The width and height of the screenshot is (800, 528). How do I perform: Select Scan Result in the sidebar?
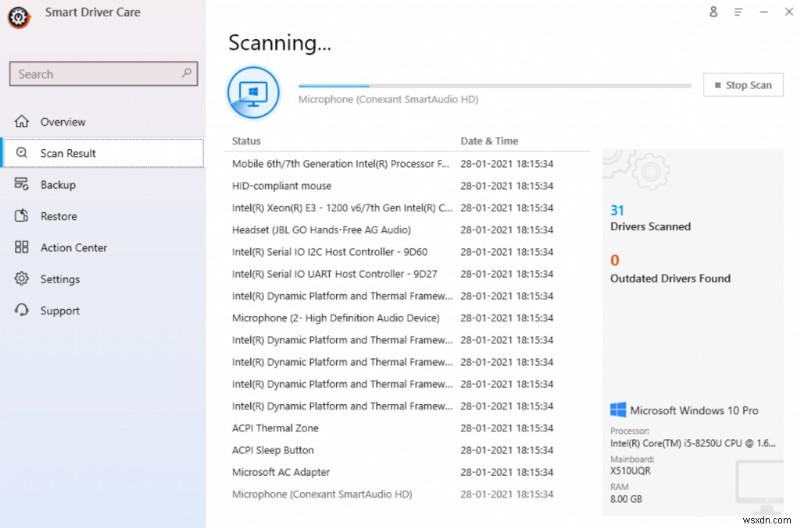click(x=103, y=153)
